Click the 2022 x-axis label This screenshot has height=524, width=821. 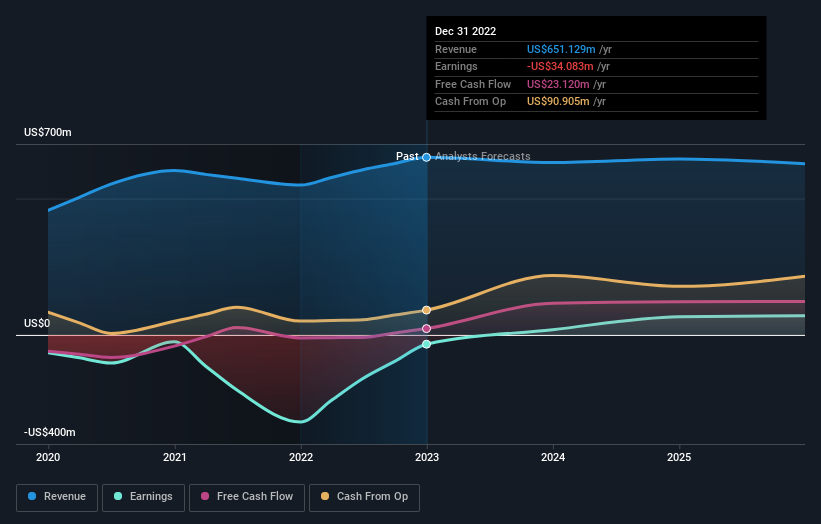(301, 458)
